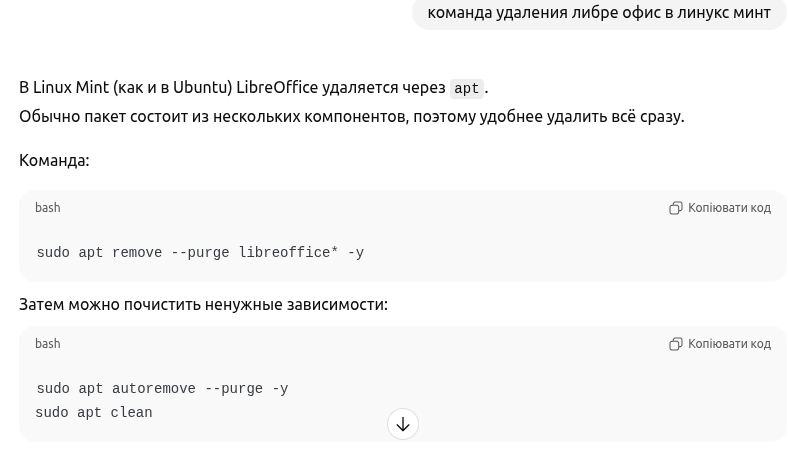Click the bash label of first code block

(x=48, y=208)
